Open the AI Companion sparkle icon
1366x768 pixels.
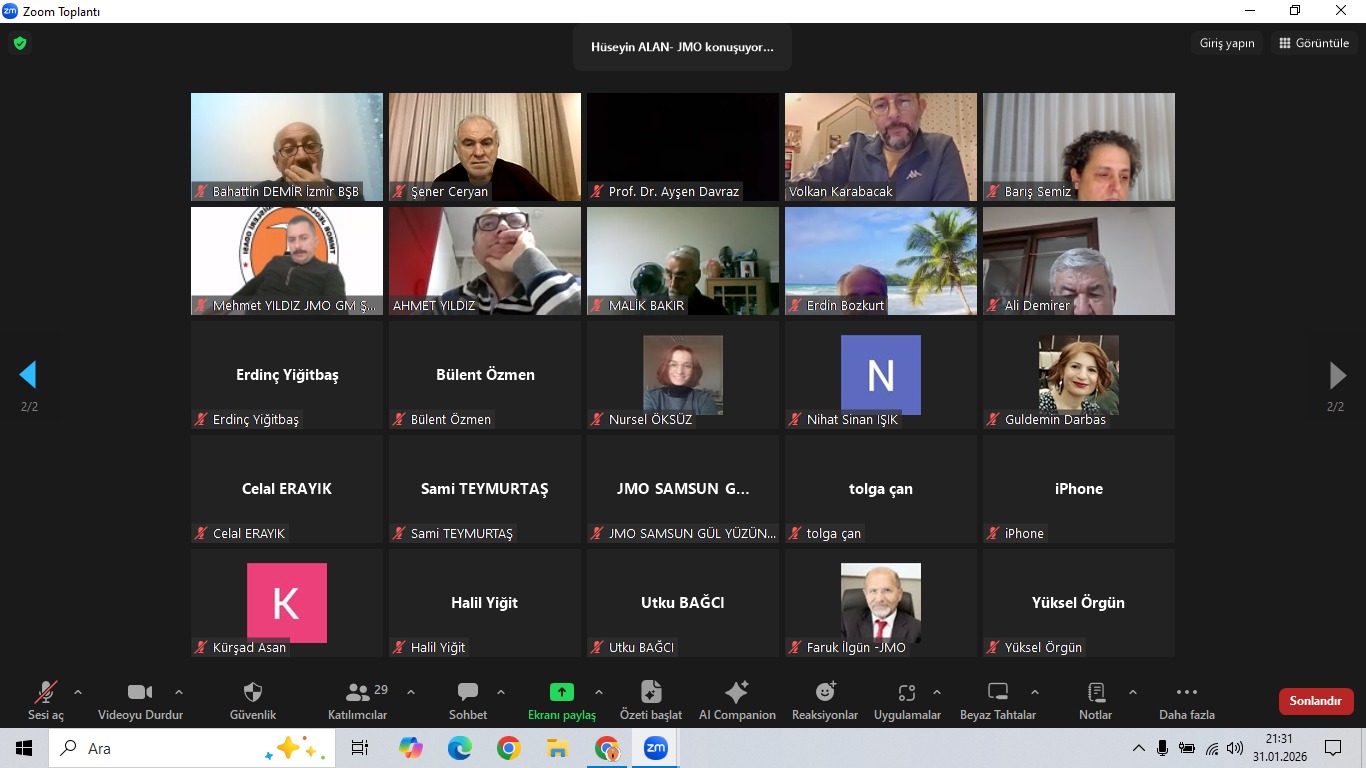[x=736, y=693]
